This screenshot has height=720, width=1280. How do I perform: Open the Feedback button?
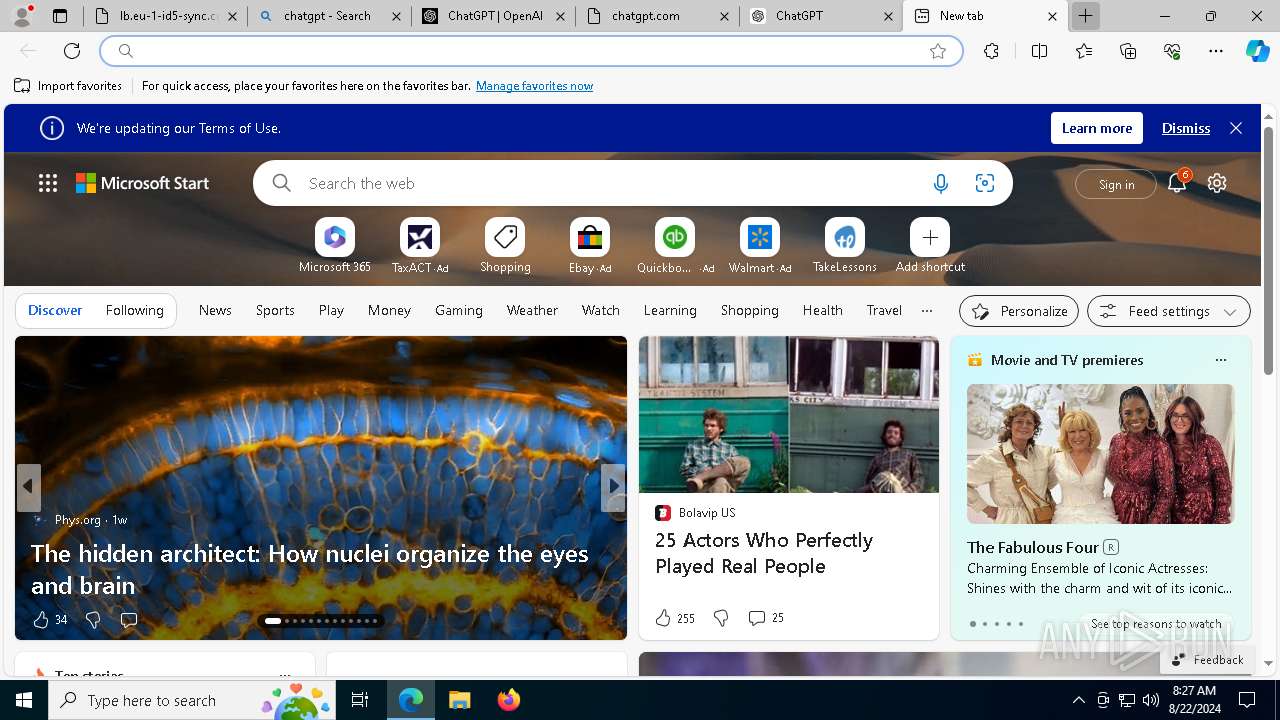(x=1207, y=659)
